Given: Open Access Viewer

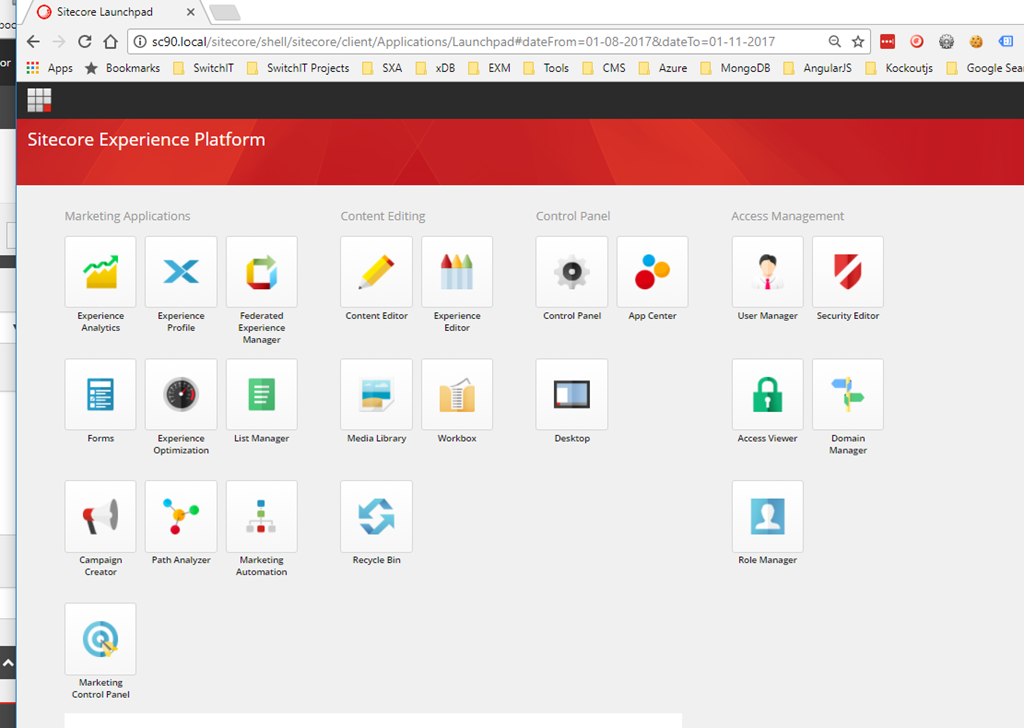Looking at the screenshot, I should coord(767,394).
